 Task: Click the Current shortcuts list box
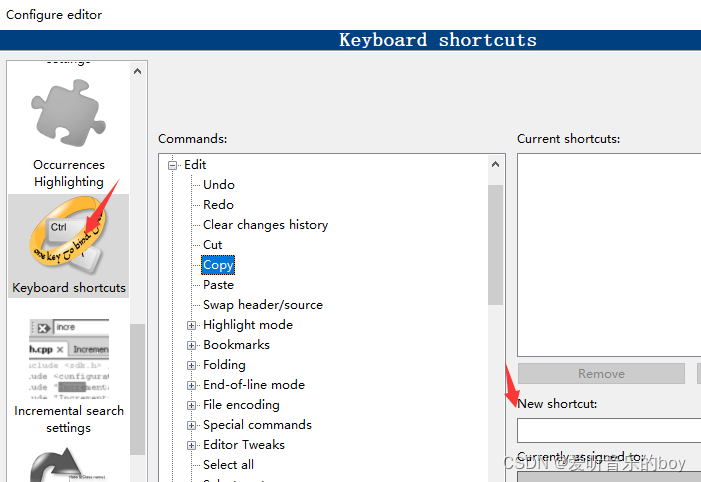609,255
